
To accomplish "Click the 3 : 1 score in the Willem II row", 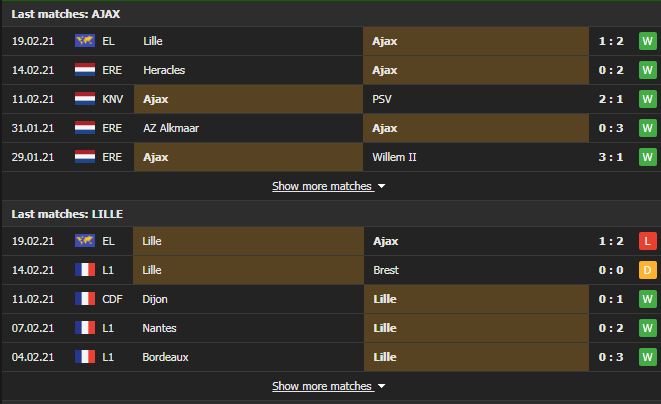I will [611, 157].
